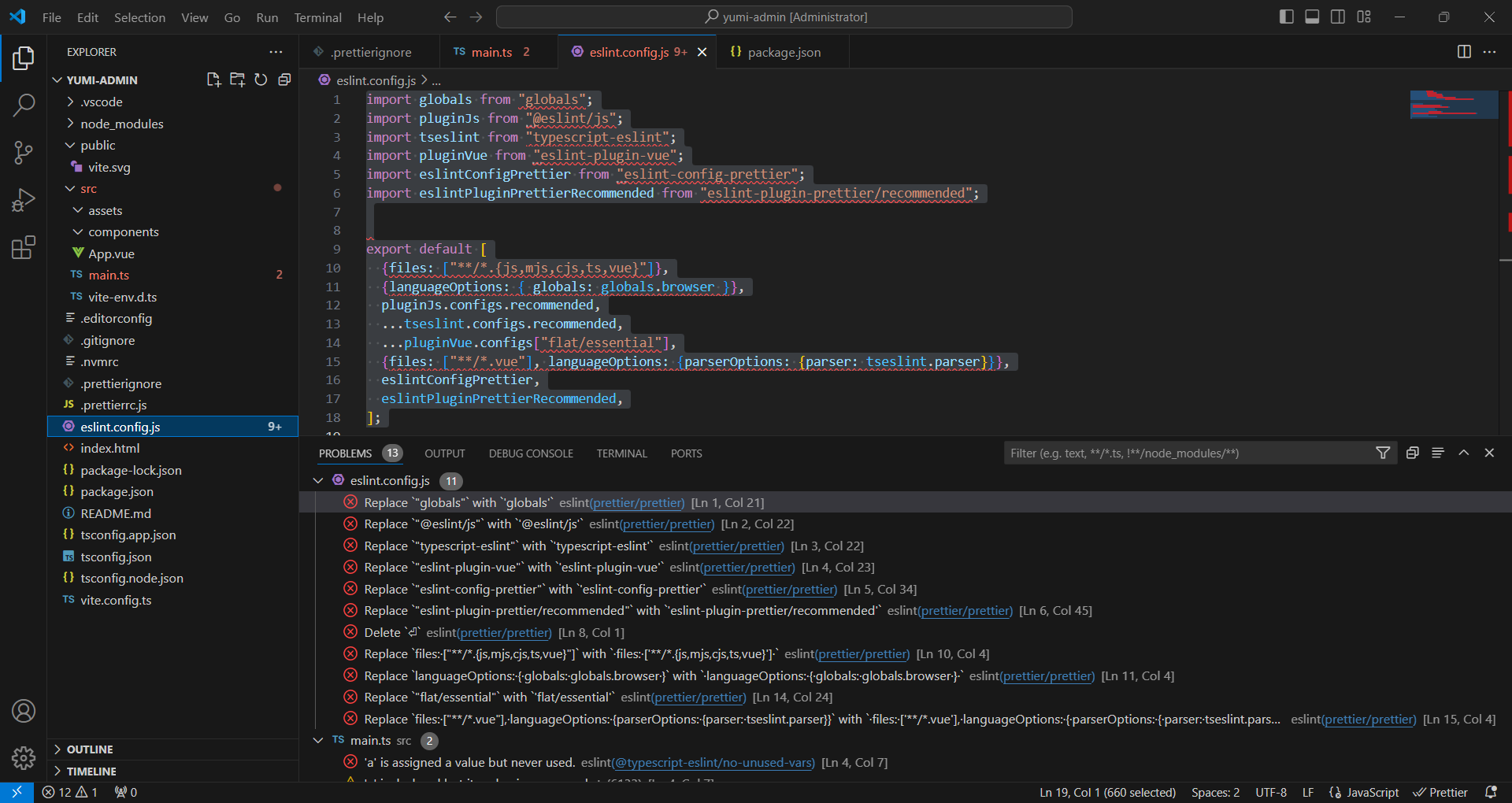
Task: Open the Run and Debug view
Action: [24, 200]
